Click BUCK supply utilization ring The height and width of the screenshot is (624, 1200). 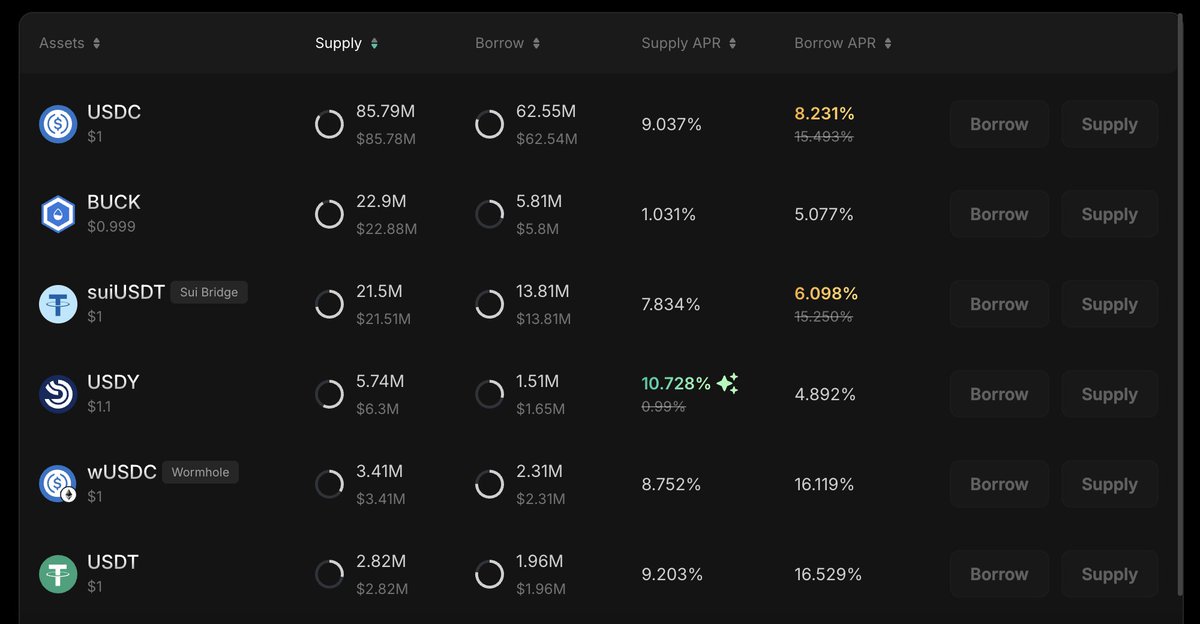point(329,214)
